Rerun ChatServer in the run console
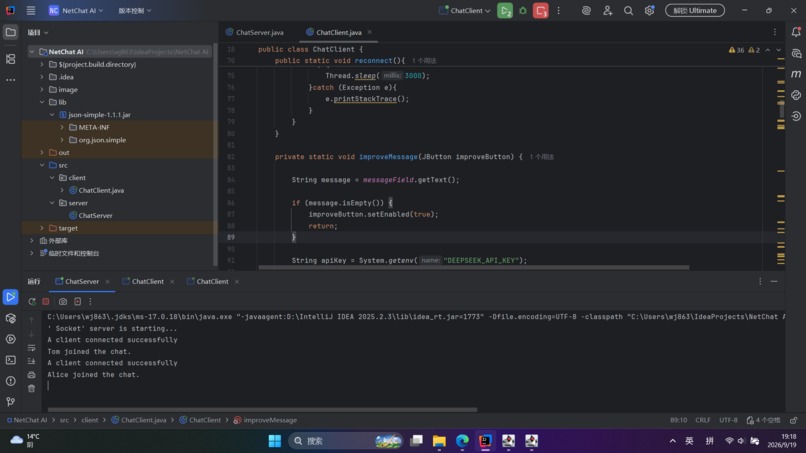The width and height of the screenshot is (806, 453). tap(32, 301)
